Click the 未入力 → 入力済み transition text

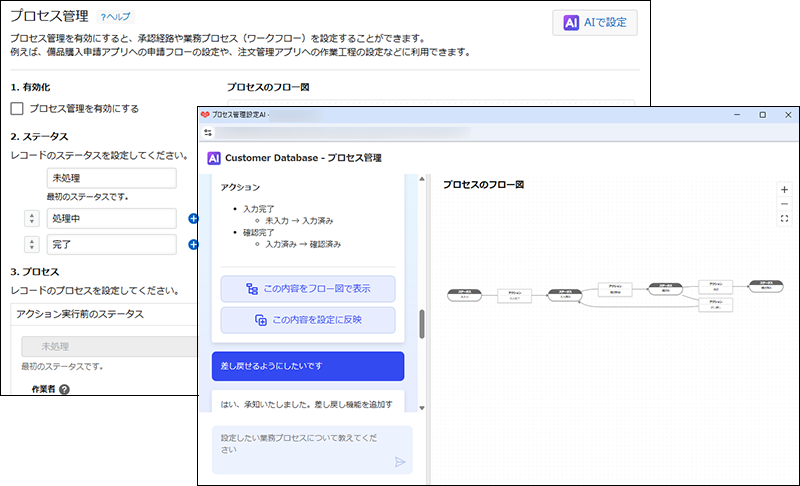[x=299, y=221]
